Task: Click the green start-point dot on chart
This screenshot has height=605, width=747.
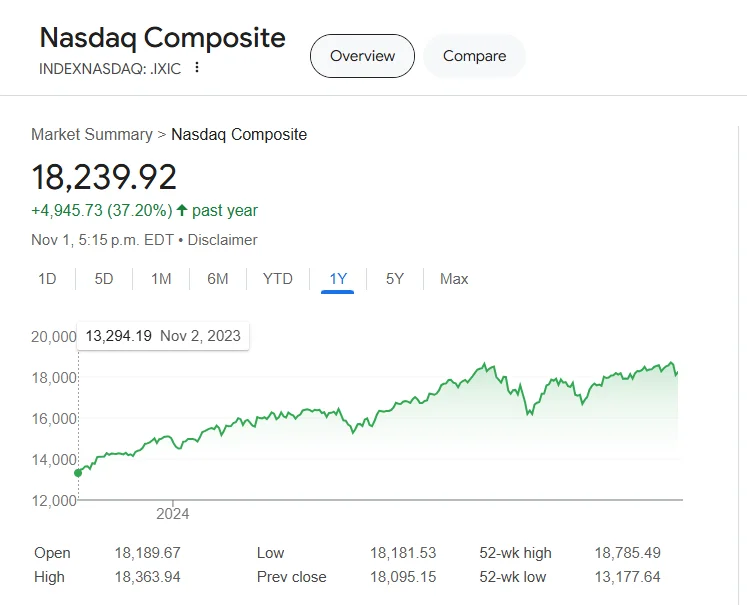Action: pyautogui.click(x=78, y=473)
